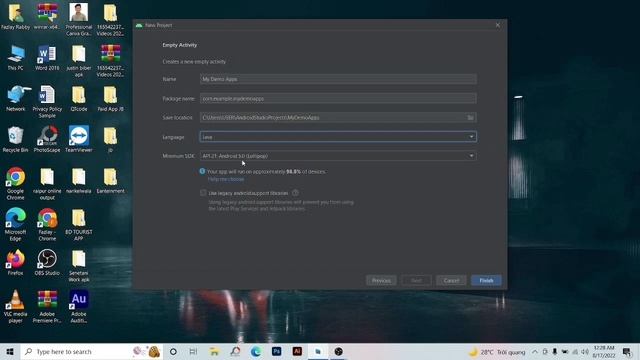The width and height of the screenshot is (640, 360).
Task: Open the BD TOURIST APP folder
Action: click(x=79, y=224)
